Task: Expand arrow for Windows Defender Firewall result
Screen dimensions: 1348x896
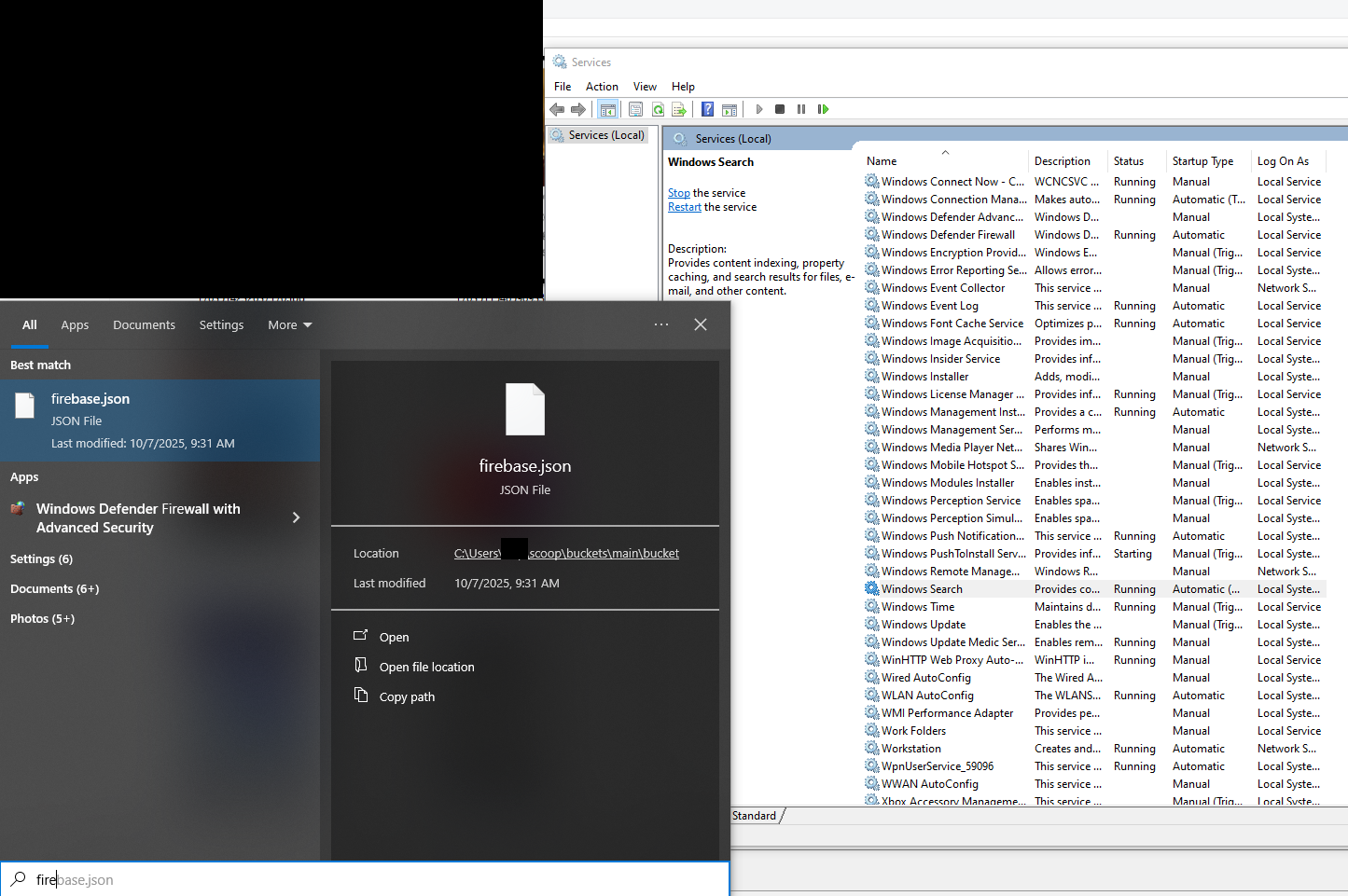Action: click(297, 517)
